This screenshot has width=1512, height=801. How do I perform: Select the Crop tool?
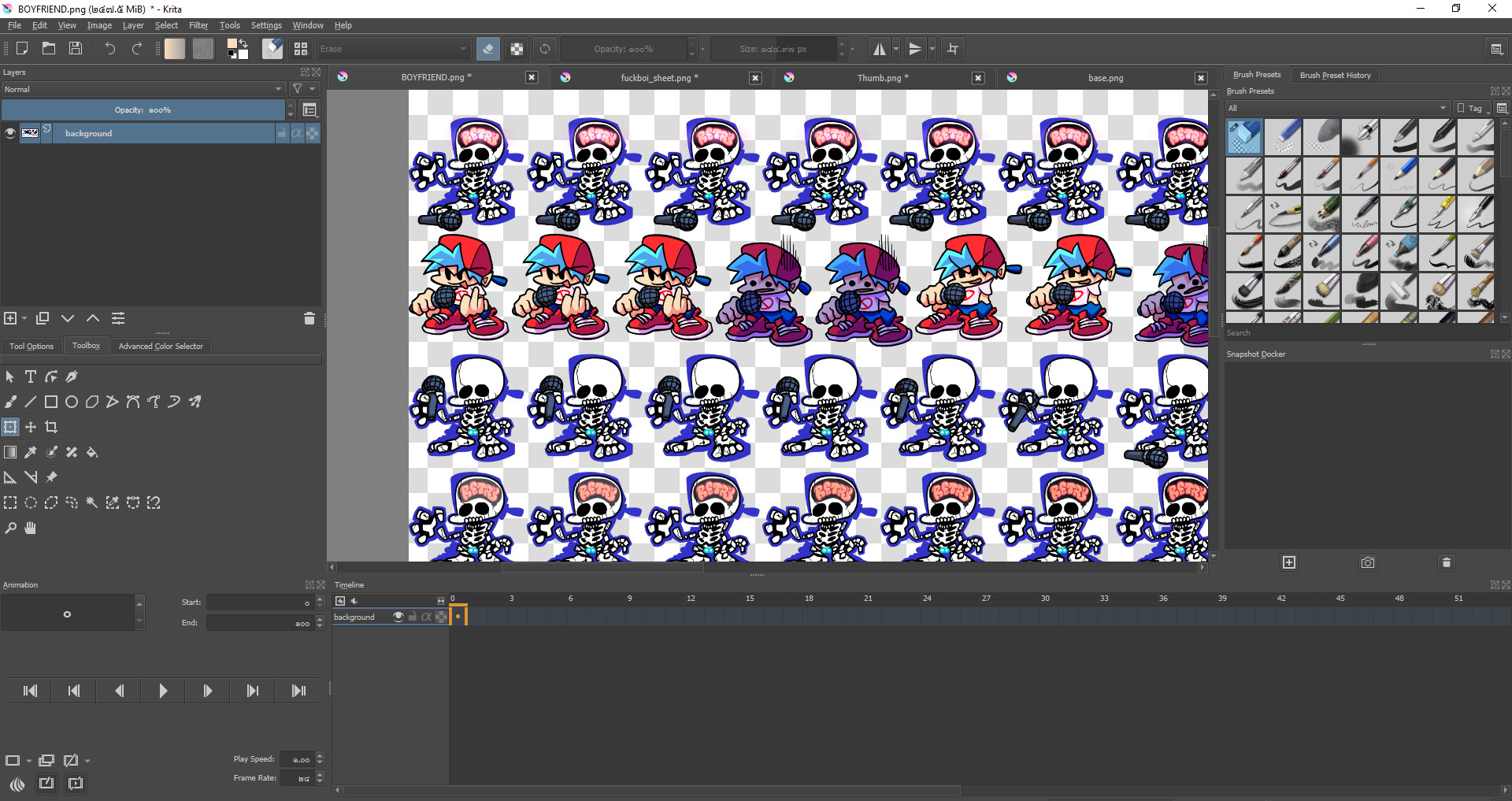point(51,427)
